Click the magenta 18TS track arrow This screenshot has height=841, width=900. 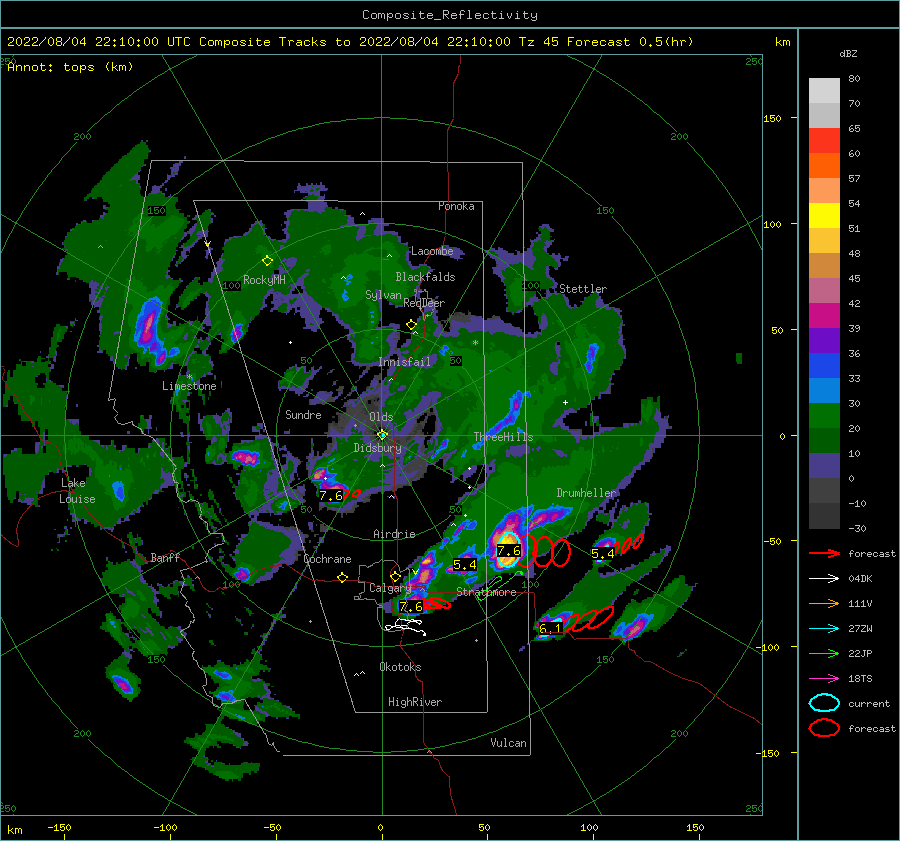(824, 679)
